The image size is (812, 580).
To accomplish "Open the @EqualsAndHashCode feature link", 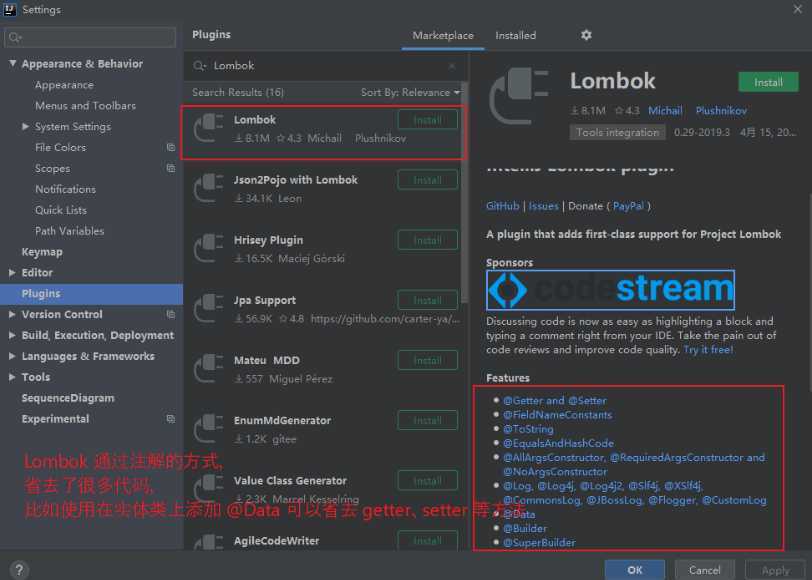I will click(x=558, y=443).
